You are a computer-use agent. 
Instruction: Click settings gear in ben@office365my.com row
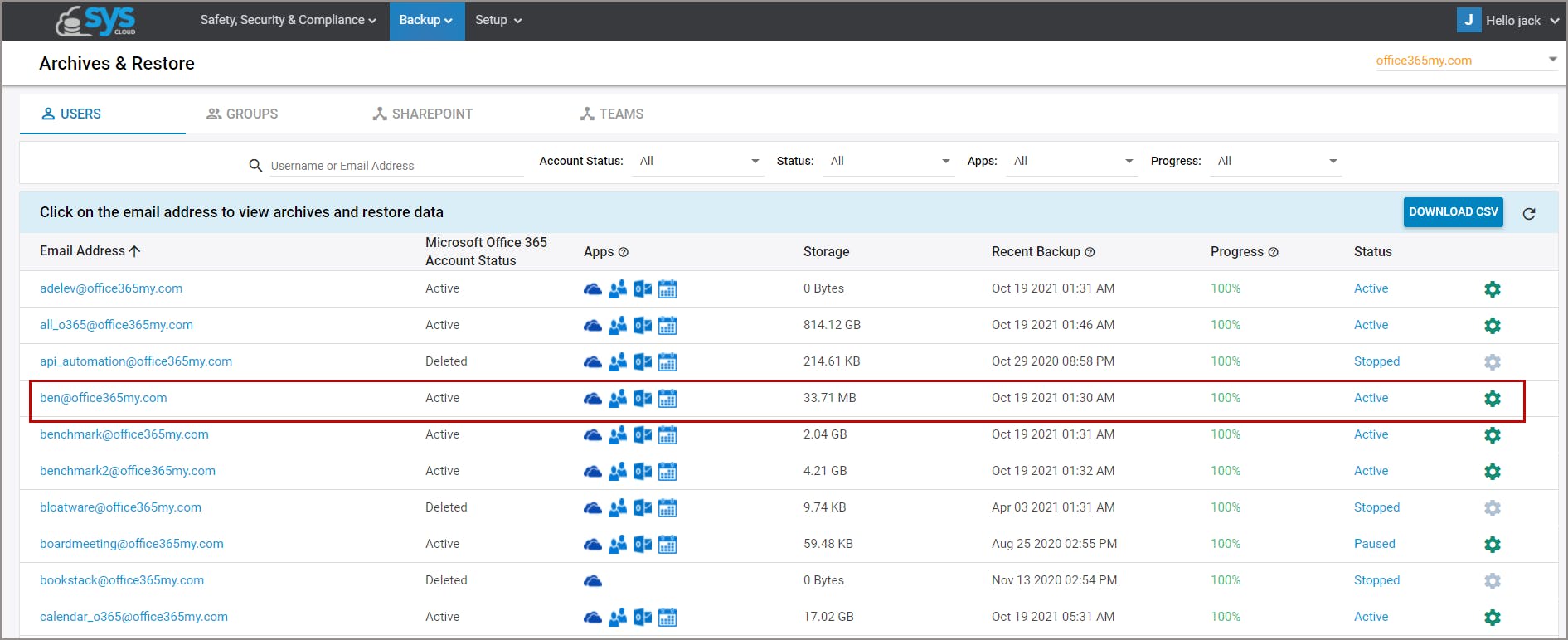tap(1493, 399)
